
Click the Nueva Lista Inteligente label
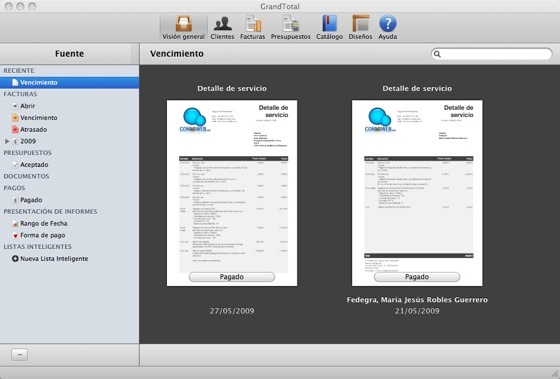click(54, 259)
